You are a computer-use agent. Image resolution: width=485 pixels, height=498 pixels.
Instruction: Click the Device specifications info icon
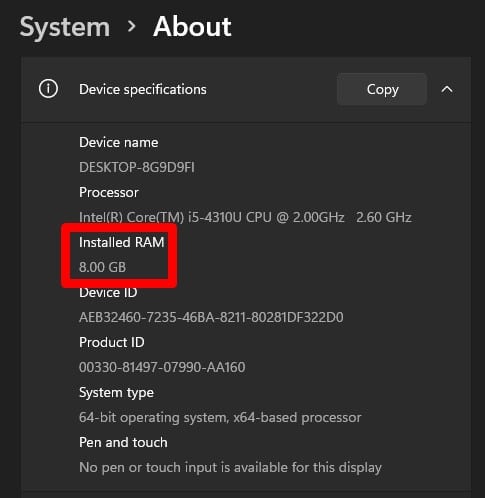pyautogui.click(x=48, y=89)
